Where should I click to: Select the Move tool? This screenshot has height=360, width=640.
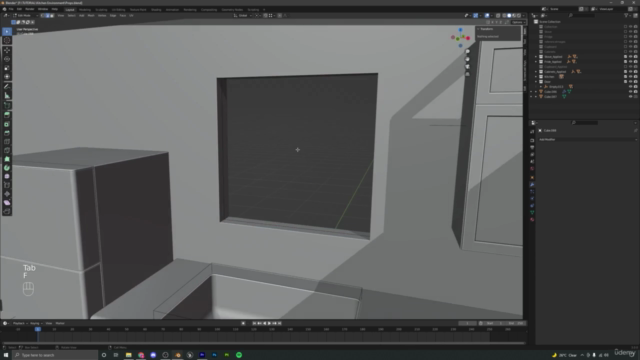tap(7, 50)
